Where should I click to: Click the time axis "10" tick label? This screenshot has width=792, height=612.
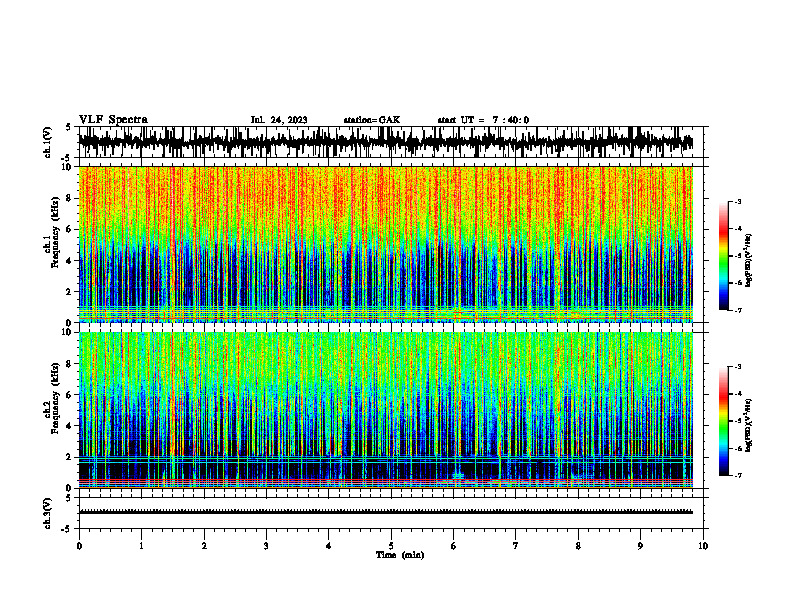point(703,546)
